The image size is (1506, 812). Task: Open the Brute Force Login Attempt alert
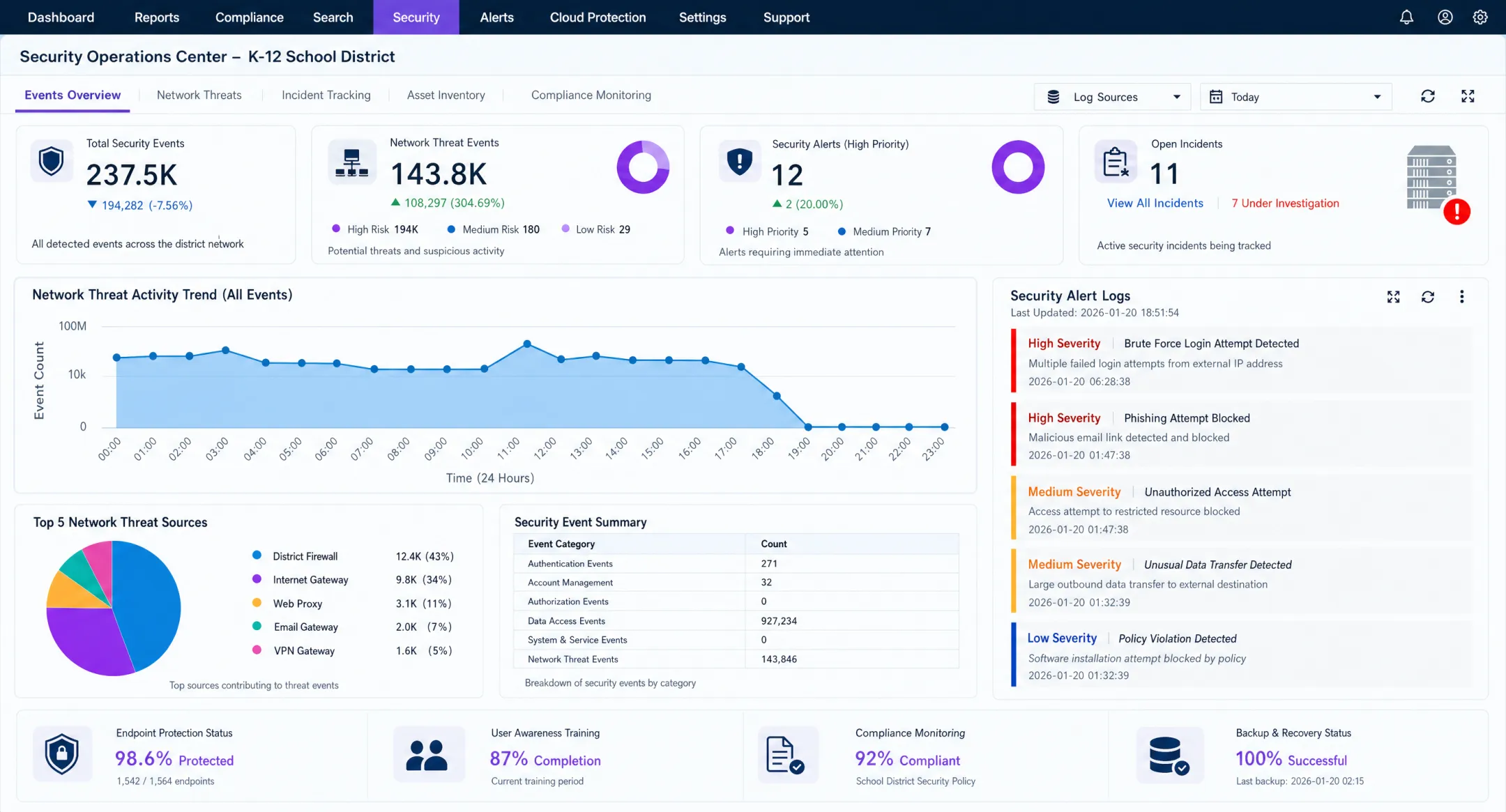[1241, 361]
